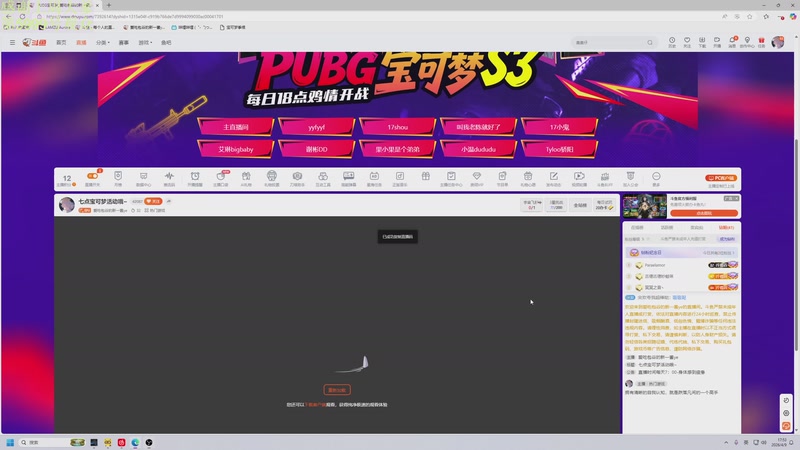Click the orange reload button in the video player

337,390
